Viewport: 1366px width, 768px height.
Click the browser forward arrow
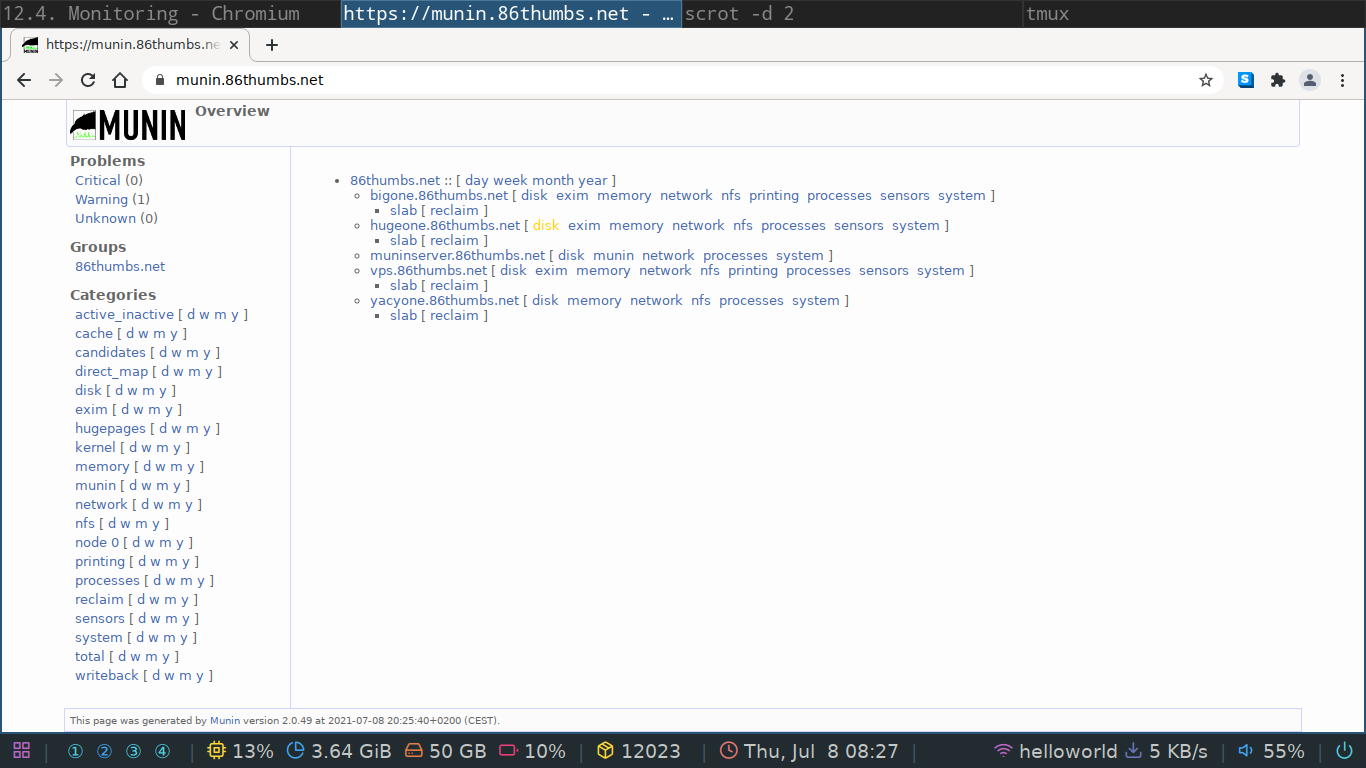tap(56, 80)
